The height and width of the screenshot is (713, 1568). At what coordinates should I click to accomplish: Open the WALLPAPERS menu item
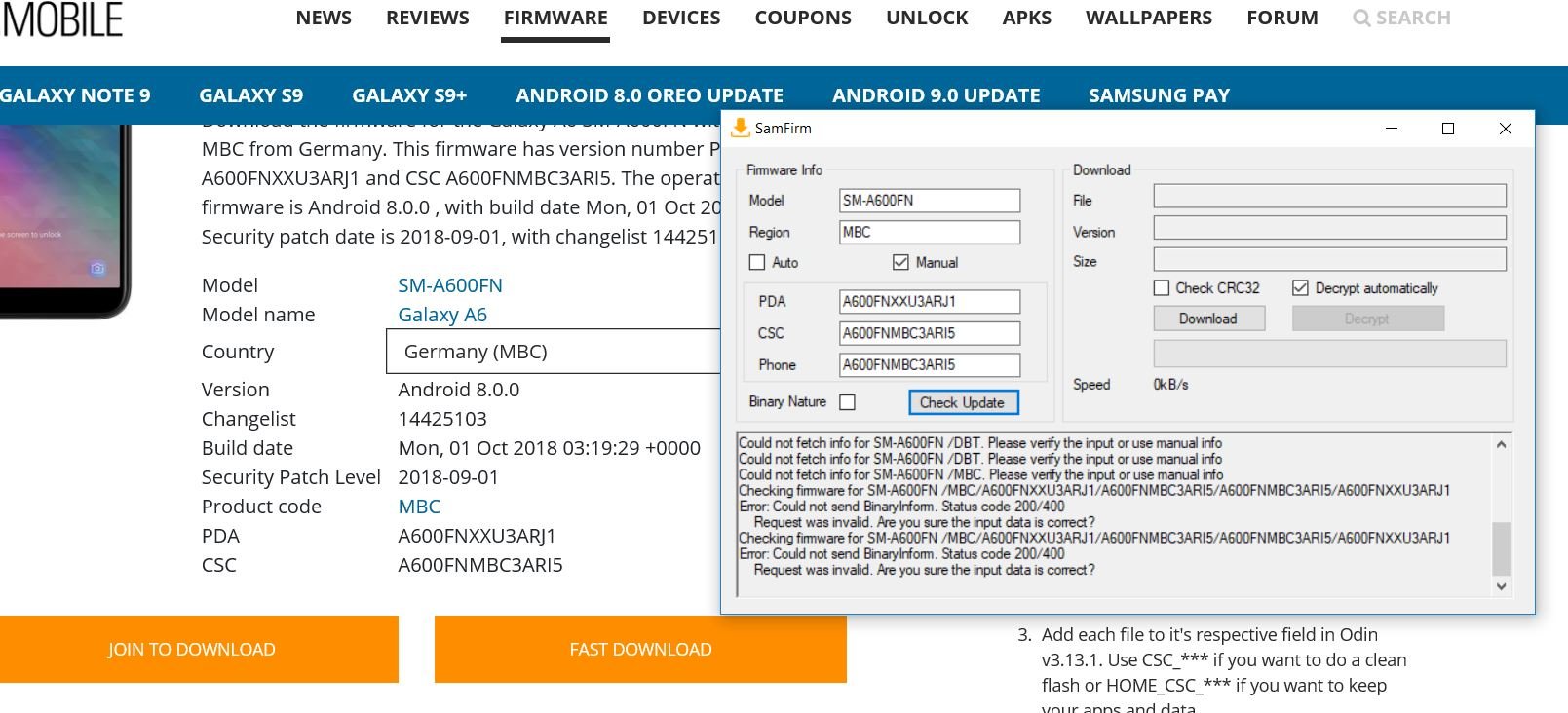(x=1149, y=19)
